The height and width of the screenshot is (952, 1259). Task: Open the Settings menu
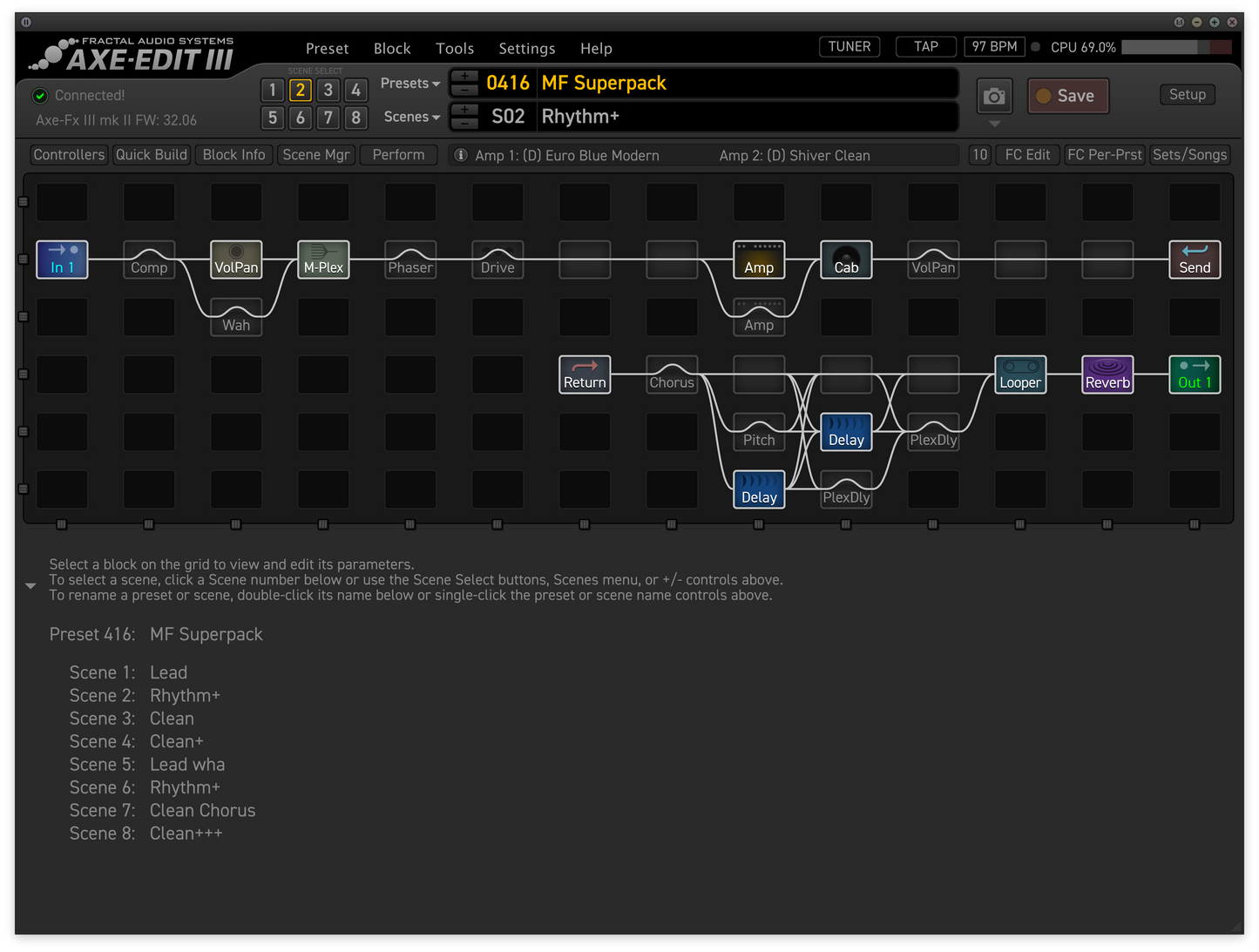(x=527, y=49)
